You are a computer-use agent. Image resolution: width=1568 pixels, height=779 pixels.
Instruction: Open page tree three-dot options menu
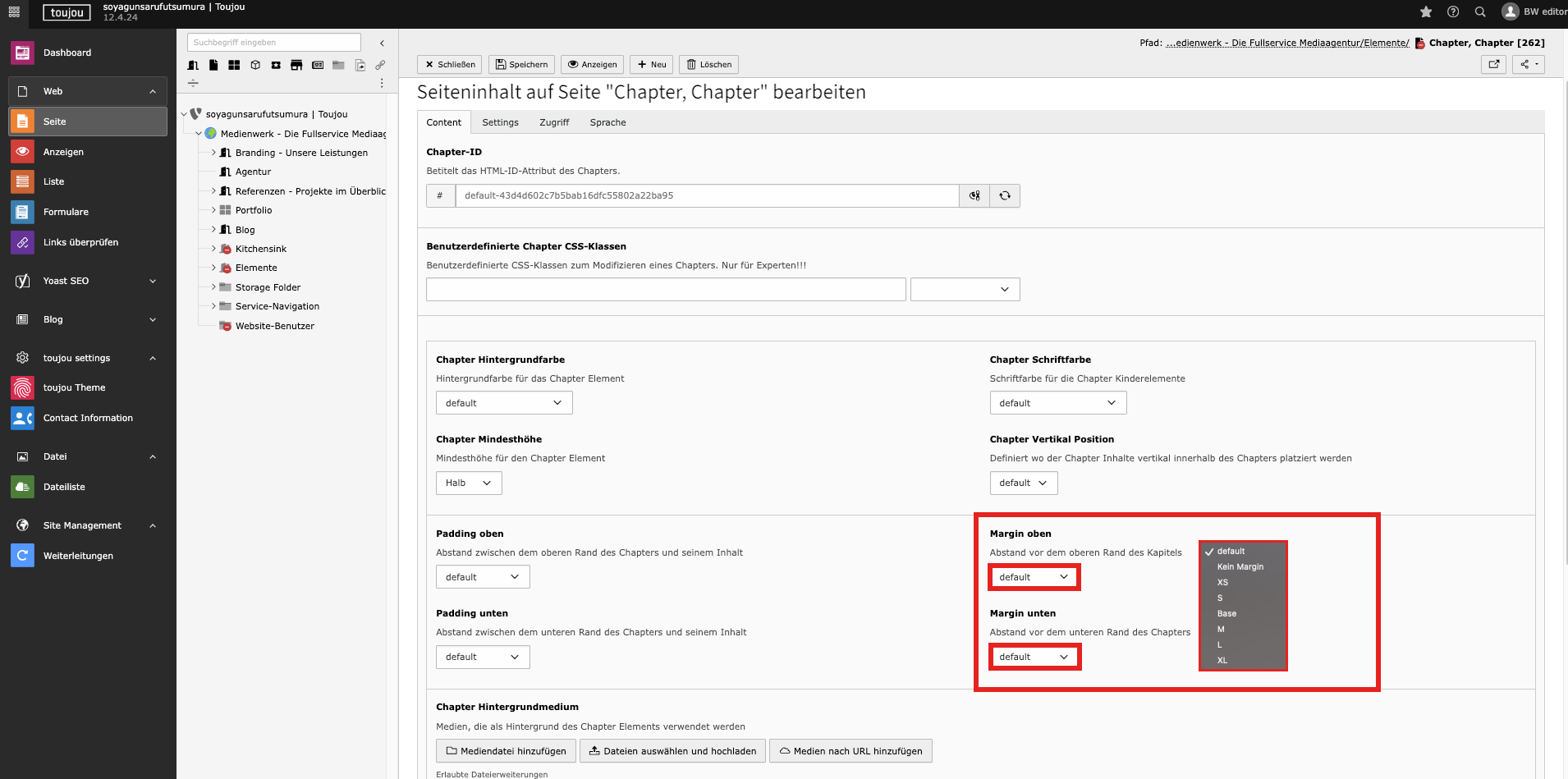[x=382, y=83]
